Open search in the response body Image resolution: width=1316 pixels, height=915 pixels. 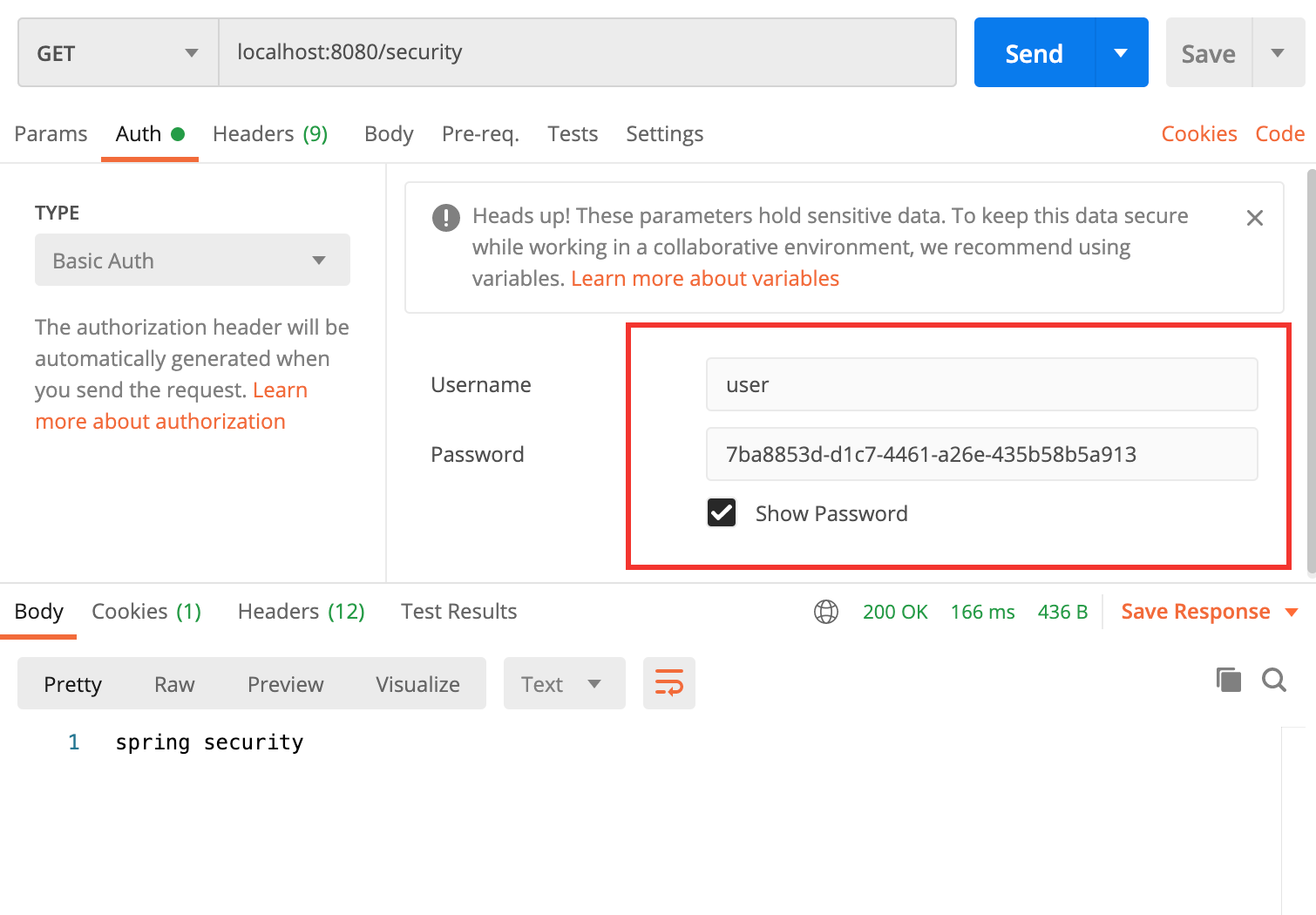pos(1273,680)
